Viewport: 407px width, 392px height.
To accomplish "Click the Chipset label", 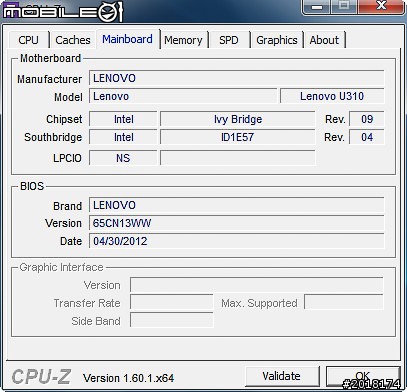I will point(64,119).
